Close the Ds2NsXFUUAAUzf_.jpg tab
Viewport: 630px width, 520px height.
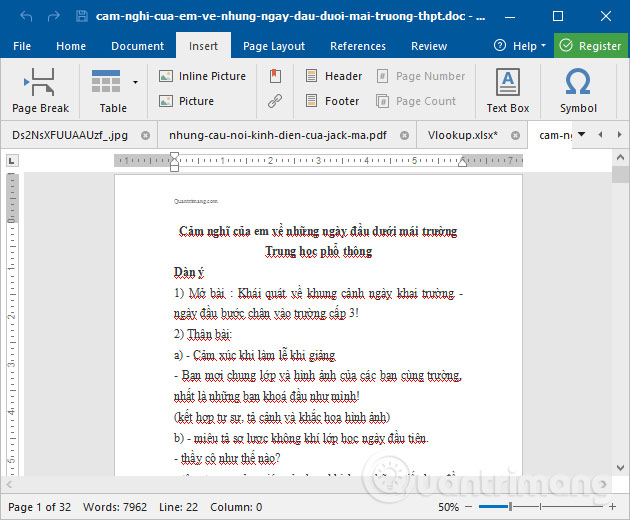click(x=145, y=135)
